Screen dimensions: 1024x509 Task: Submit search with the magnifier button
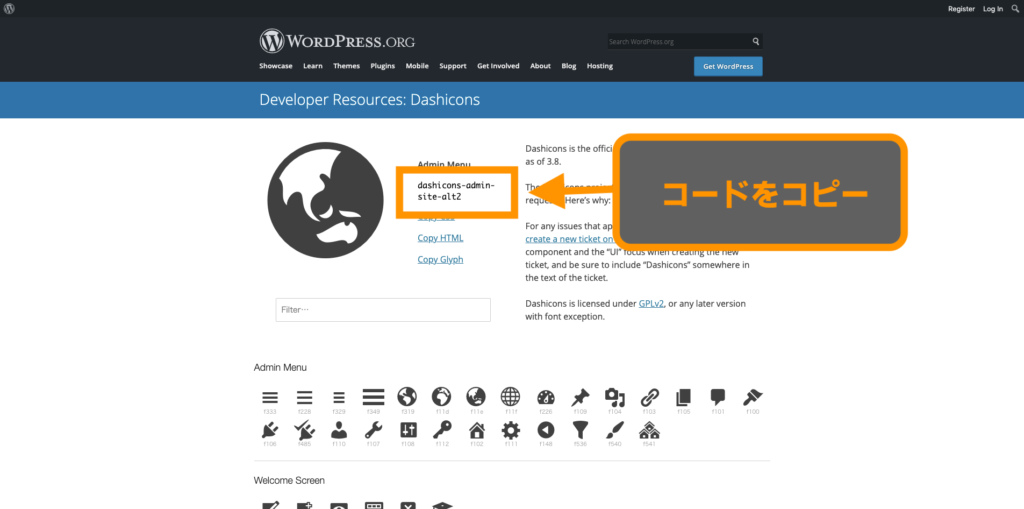756,41
